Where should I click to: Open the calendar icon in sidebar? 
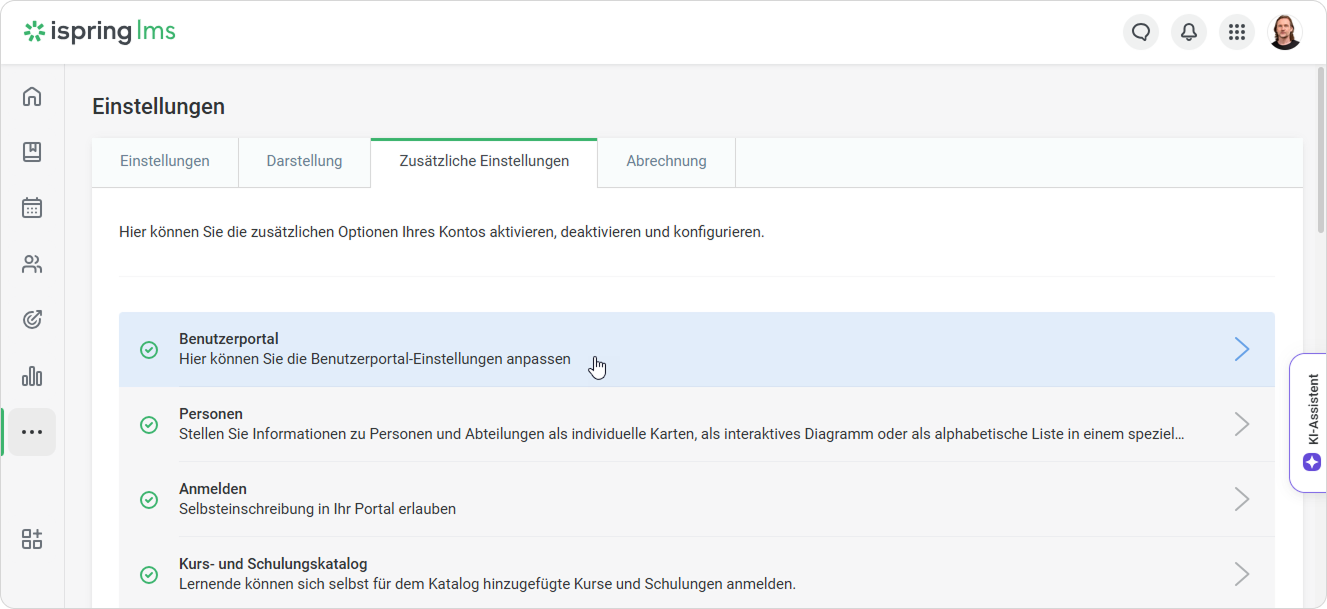[x=32, y=208]
